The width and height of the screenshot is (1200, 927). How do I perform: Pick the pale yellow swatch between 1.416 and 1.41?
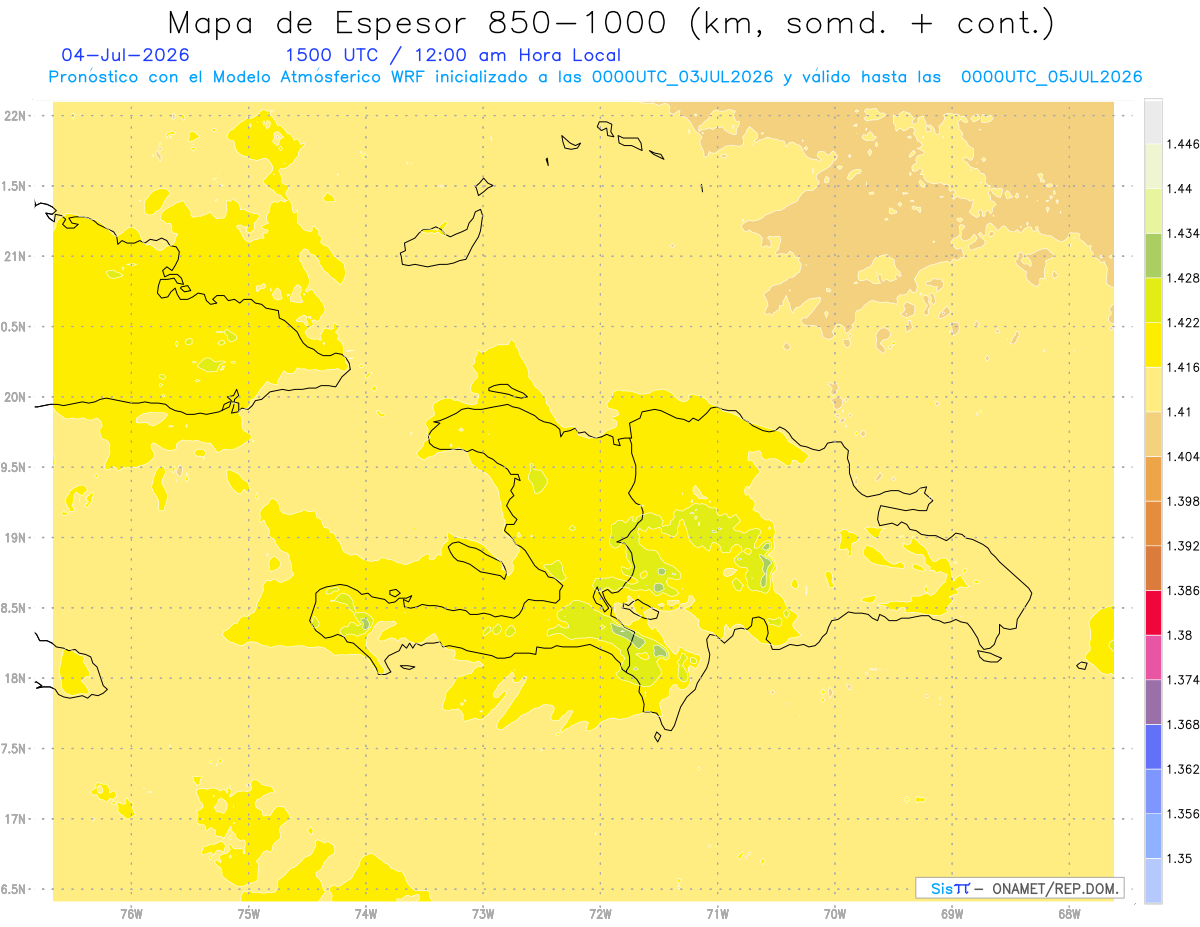click(1153, 389)
